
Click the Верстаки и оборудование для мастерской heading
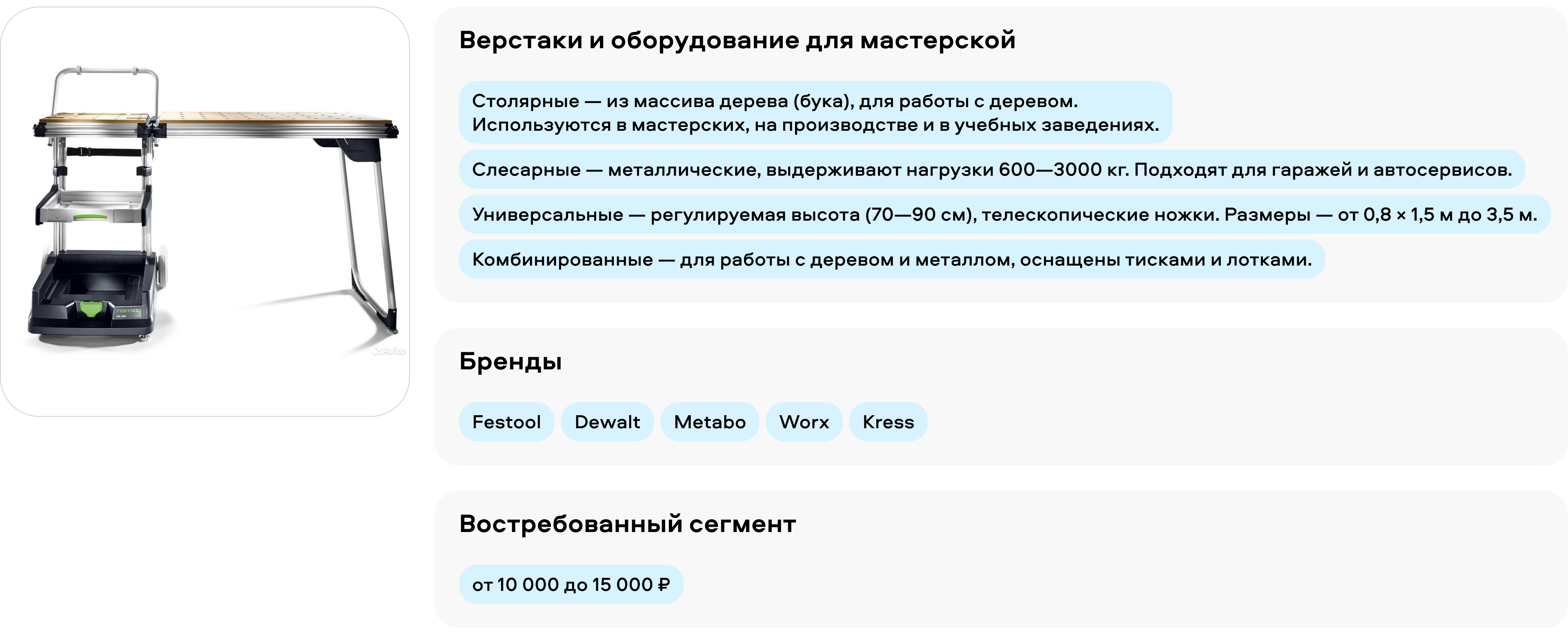(x=737, y=40)
